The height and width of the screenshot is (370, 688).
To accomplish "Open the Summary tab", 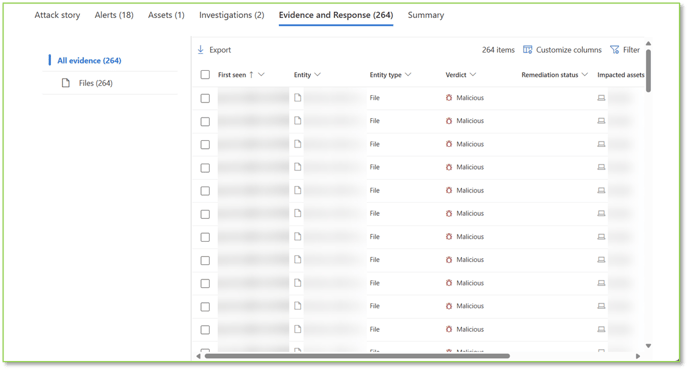I will pos(426,15).
